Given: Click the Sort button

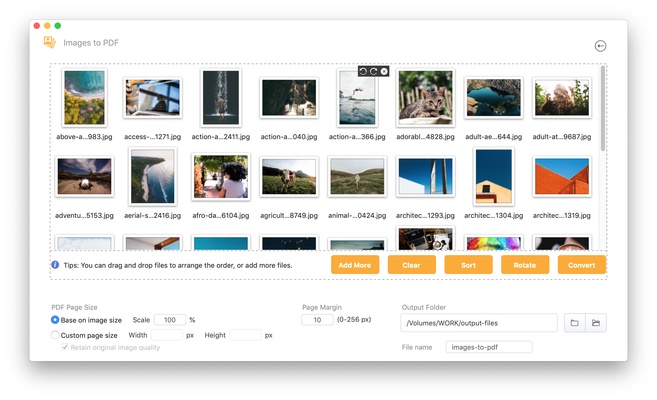Looking at the screenshot, I should pos(468,265).
